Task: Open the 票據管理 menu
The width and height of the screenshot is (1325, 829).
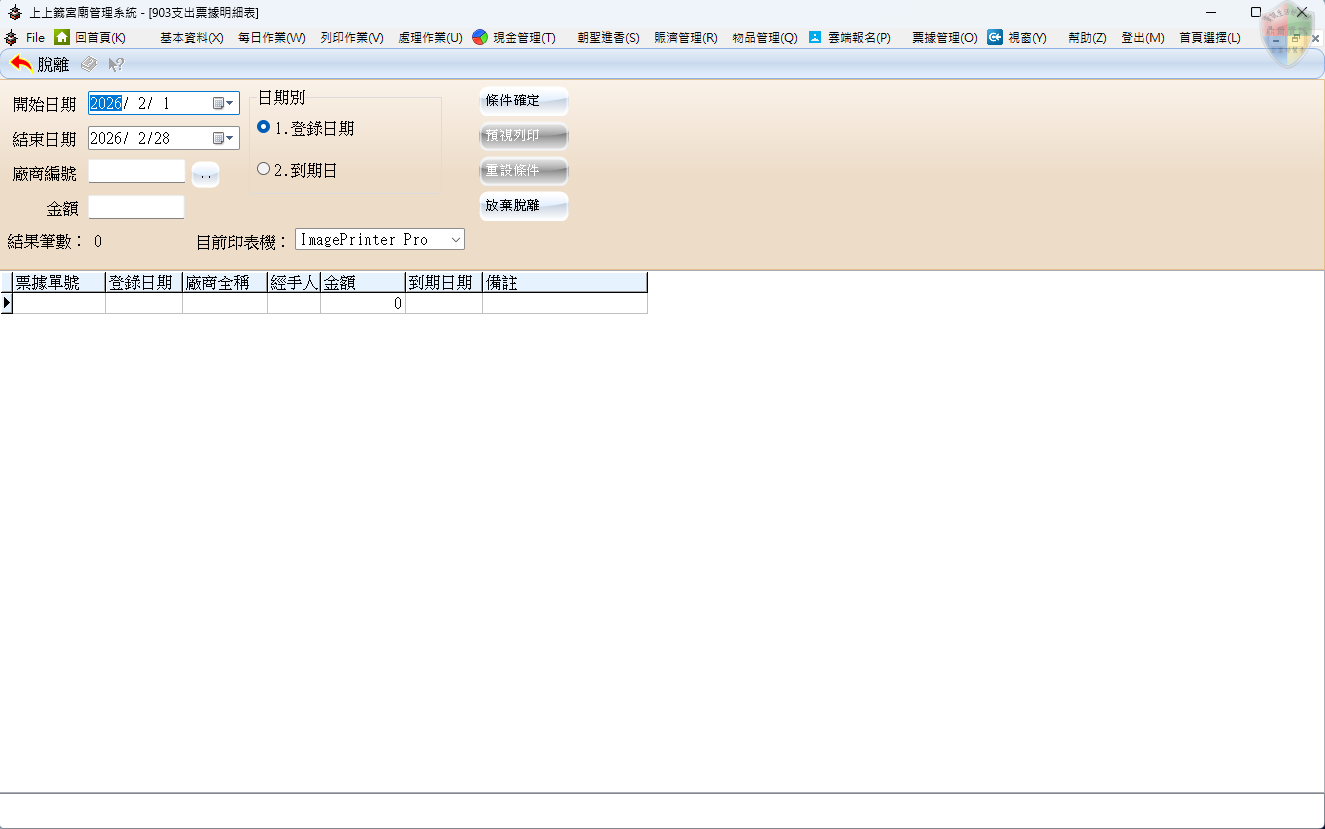Action: [944, 37]
